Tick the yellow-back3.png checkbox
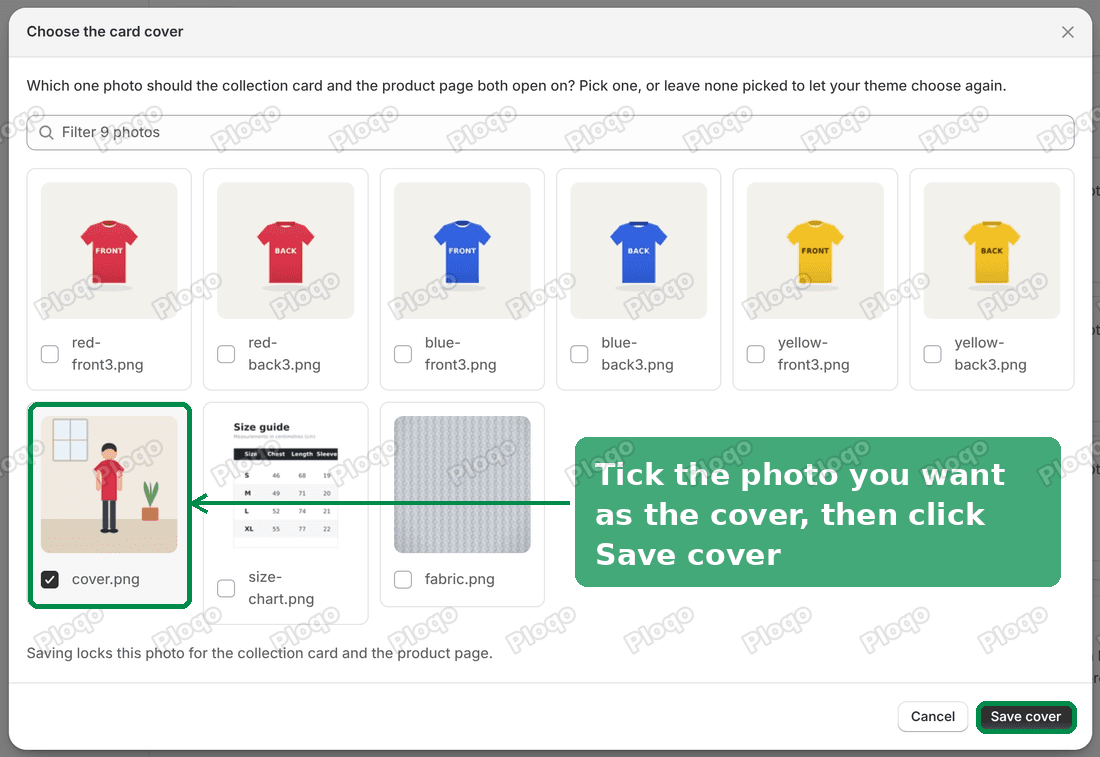This screenshot has height=757, width=1100. point(932,354)
